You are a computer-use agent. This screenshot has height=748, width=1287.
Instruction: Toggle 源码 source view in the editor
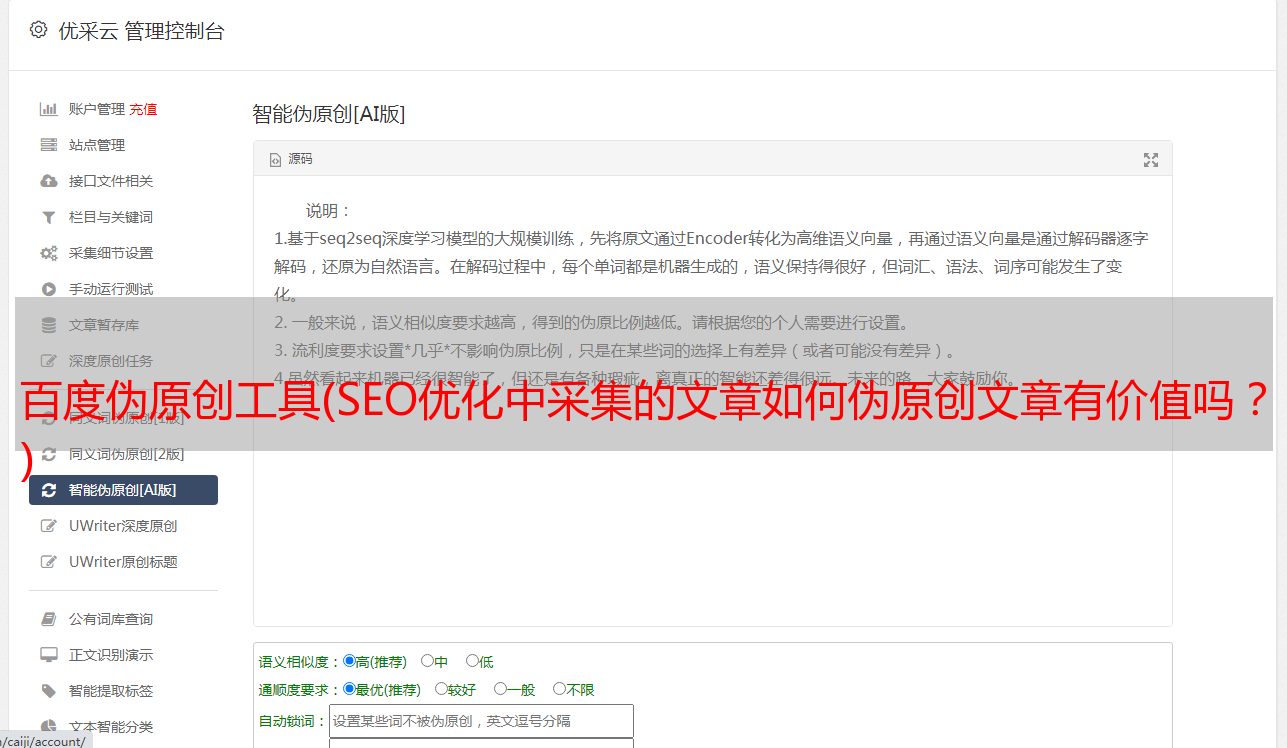(x=291, y=159)
